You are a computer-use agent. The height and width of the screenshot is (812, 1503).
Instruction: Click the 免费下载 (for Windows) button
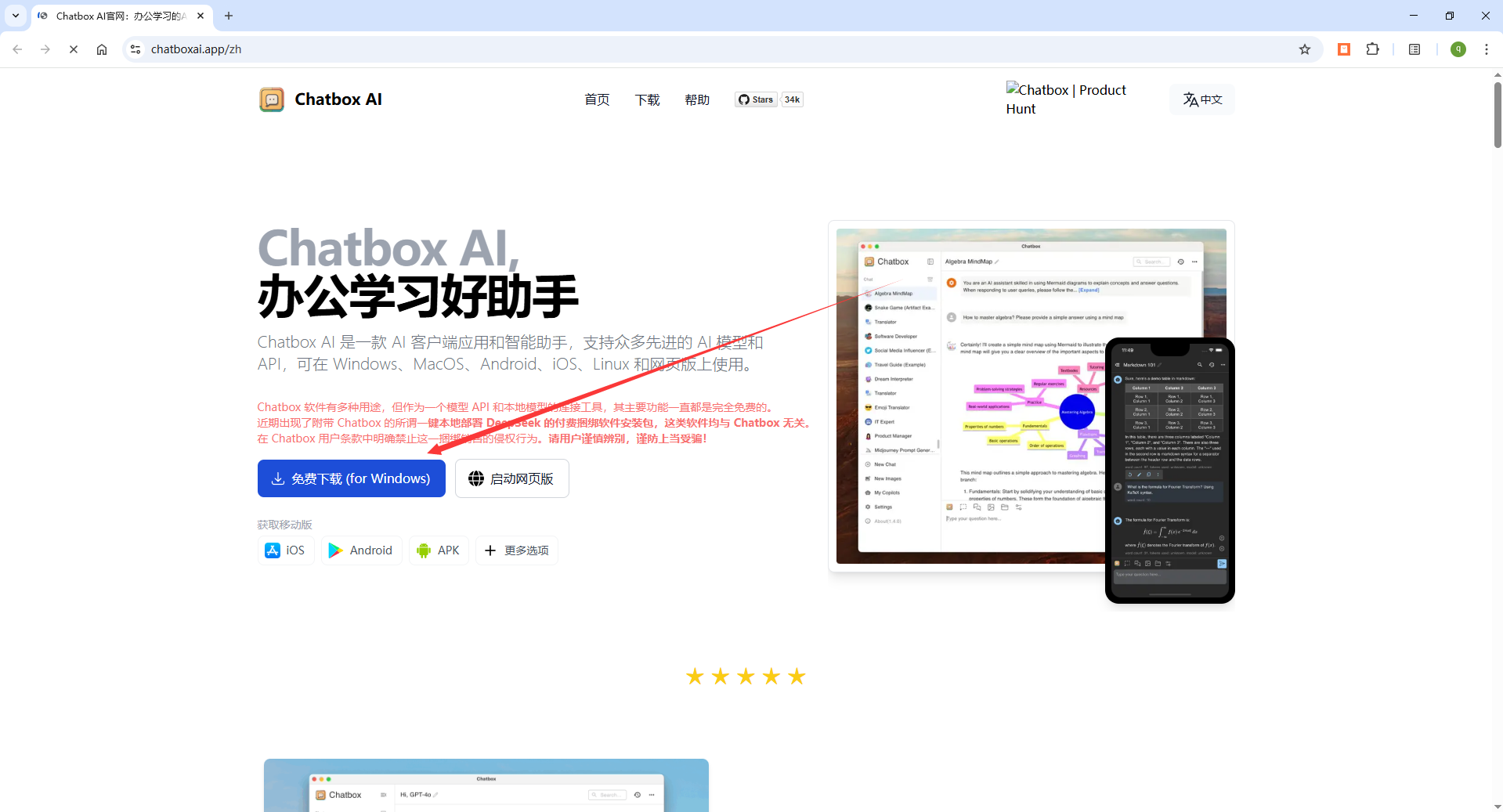point(351,478)
